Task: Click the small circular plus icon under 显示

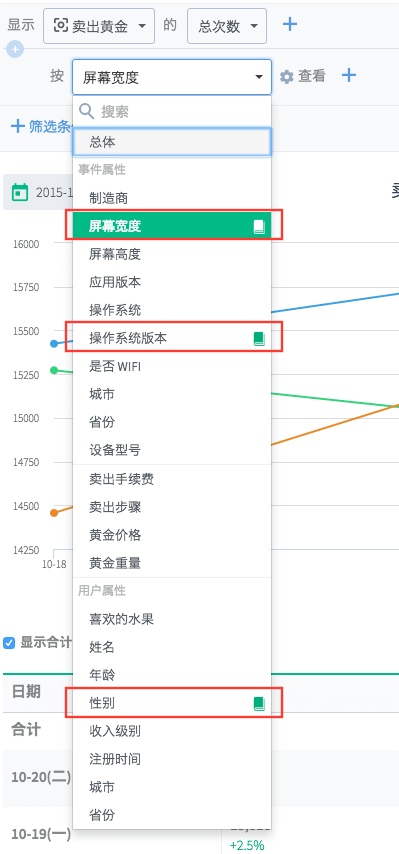Action: [x=15, y=50]
